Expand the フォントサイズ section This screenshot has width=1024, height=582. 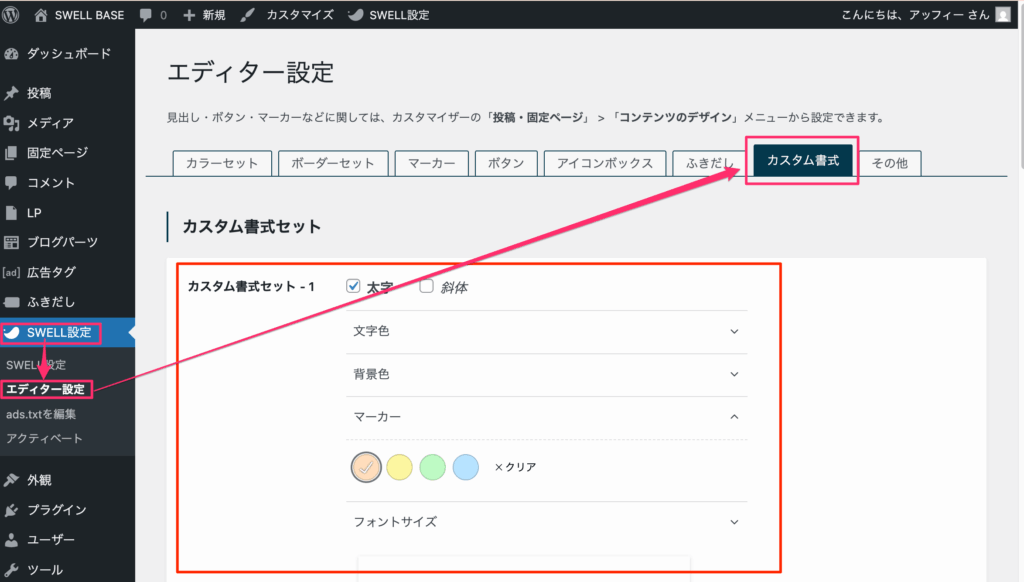tap(734, 522)
